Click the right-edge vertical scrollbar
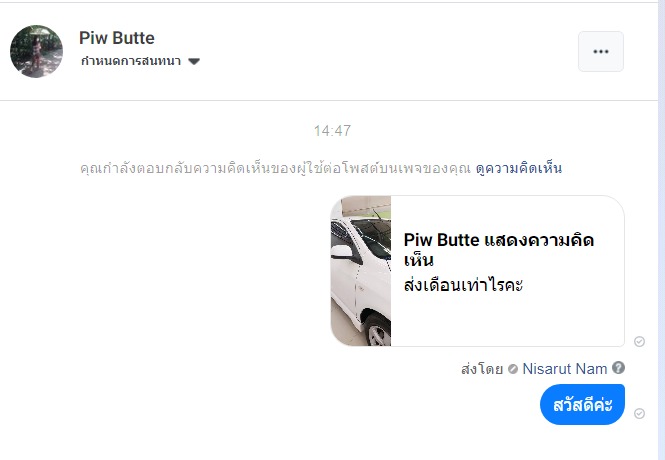 click(660, 250)
